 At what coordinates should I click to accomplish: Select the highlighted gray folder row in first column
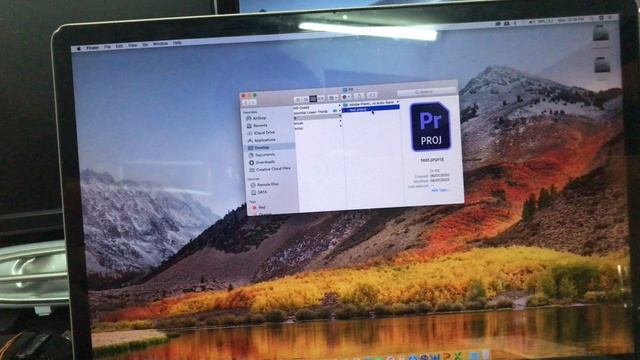tap(317, 117)
